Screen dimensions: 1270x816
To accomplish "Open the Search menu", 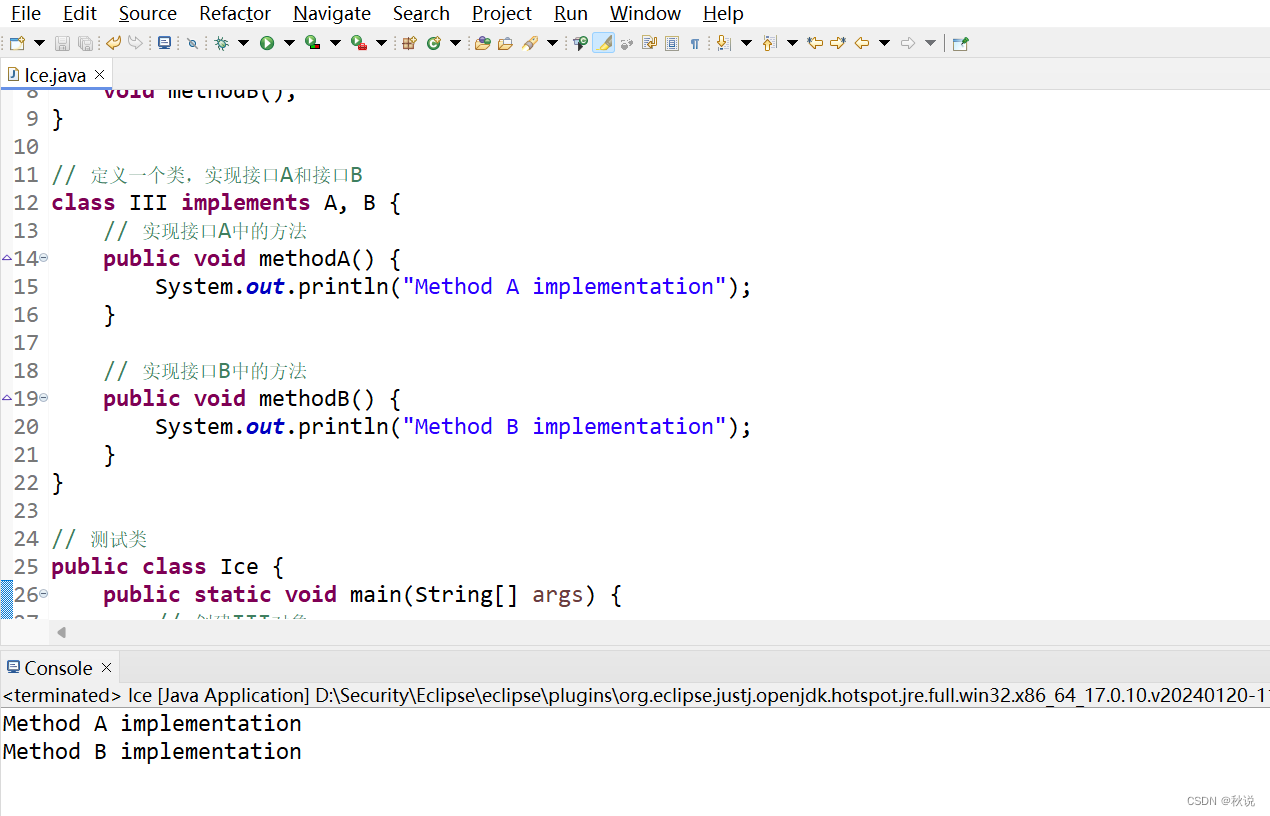I will [x=421, y=13].
